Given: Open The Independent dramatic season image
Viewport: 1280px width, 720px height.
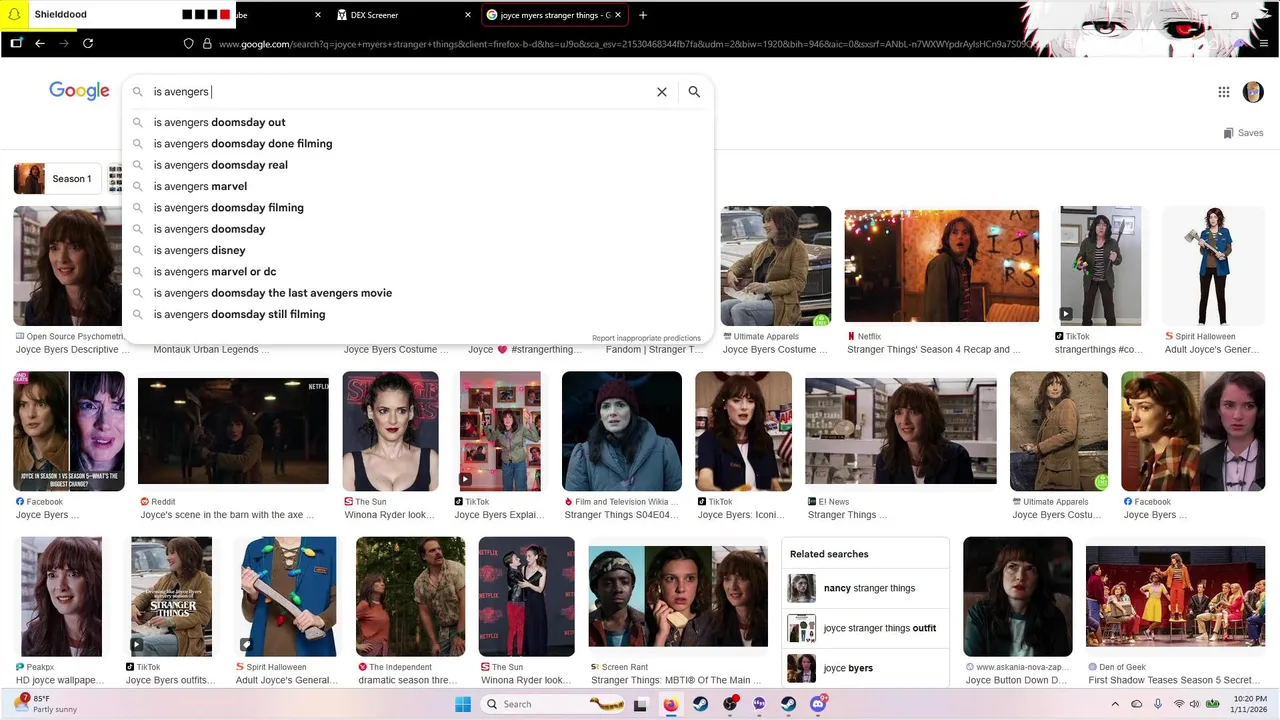Looking at the screenshot, I should 410,597.
